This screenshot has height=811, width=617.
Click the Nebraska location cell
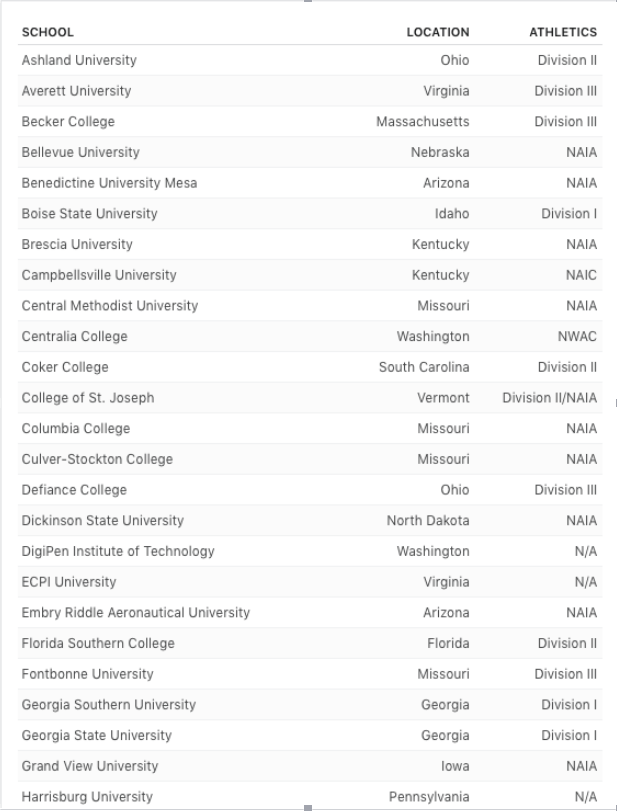point(440,152)
